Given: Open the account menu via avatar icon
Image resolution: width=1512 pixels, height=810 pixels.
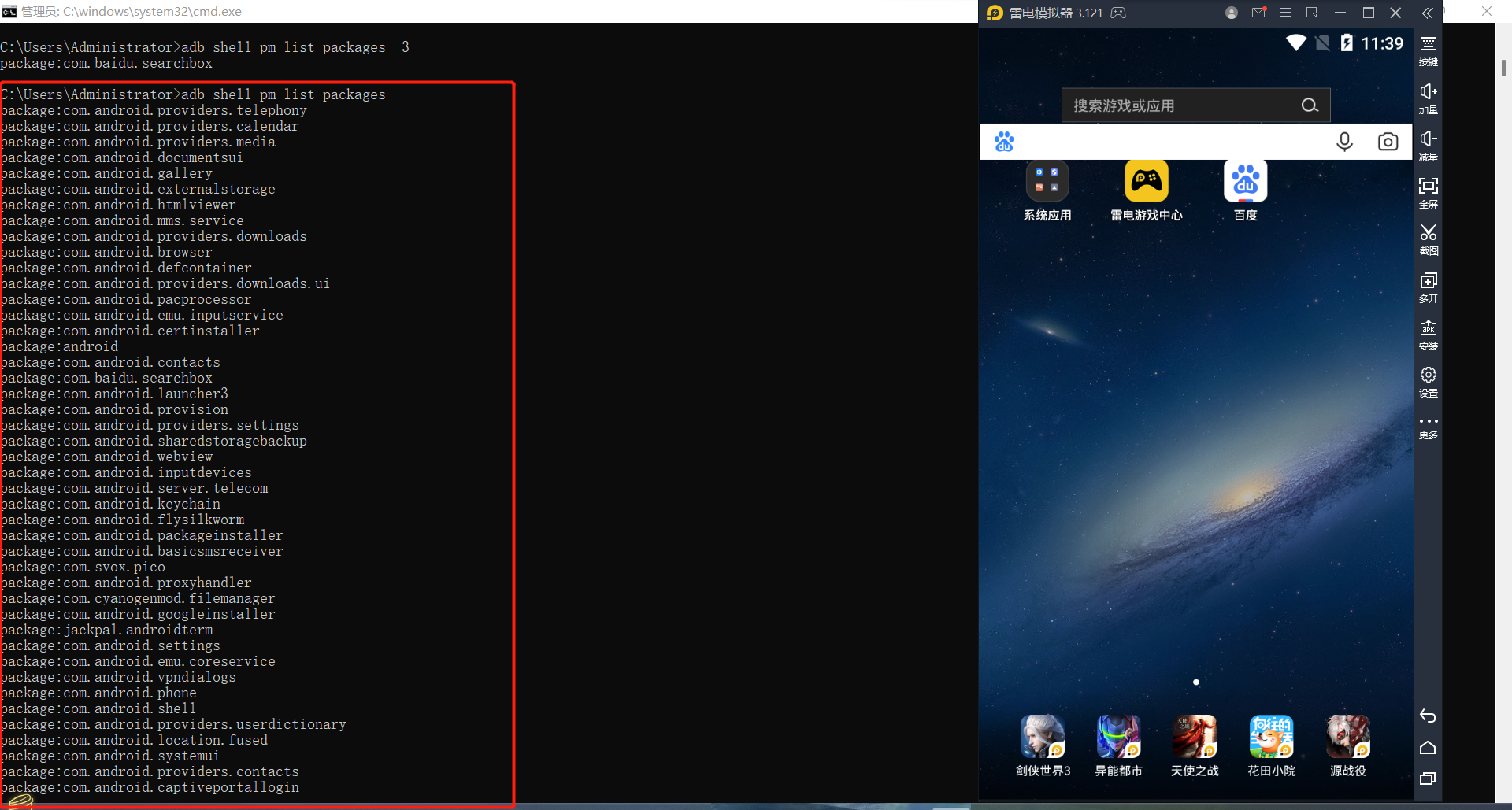Looking at the screenshot, I should [x=1230, y=13].
